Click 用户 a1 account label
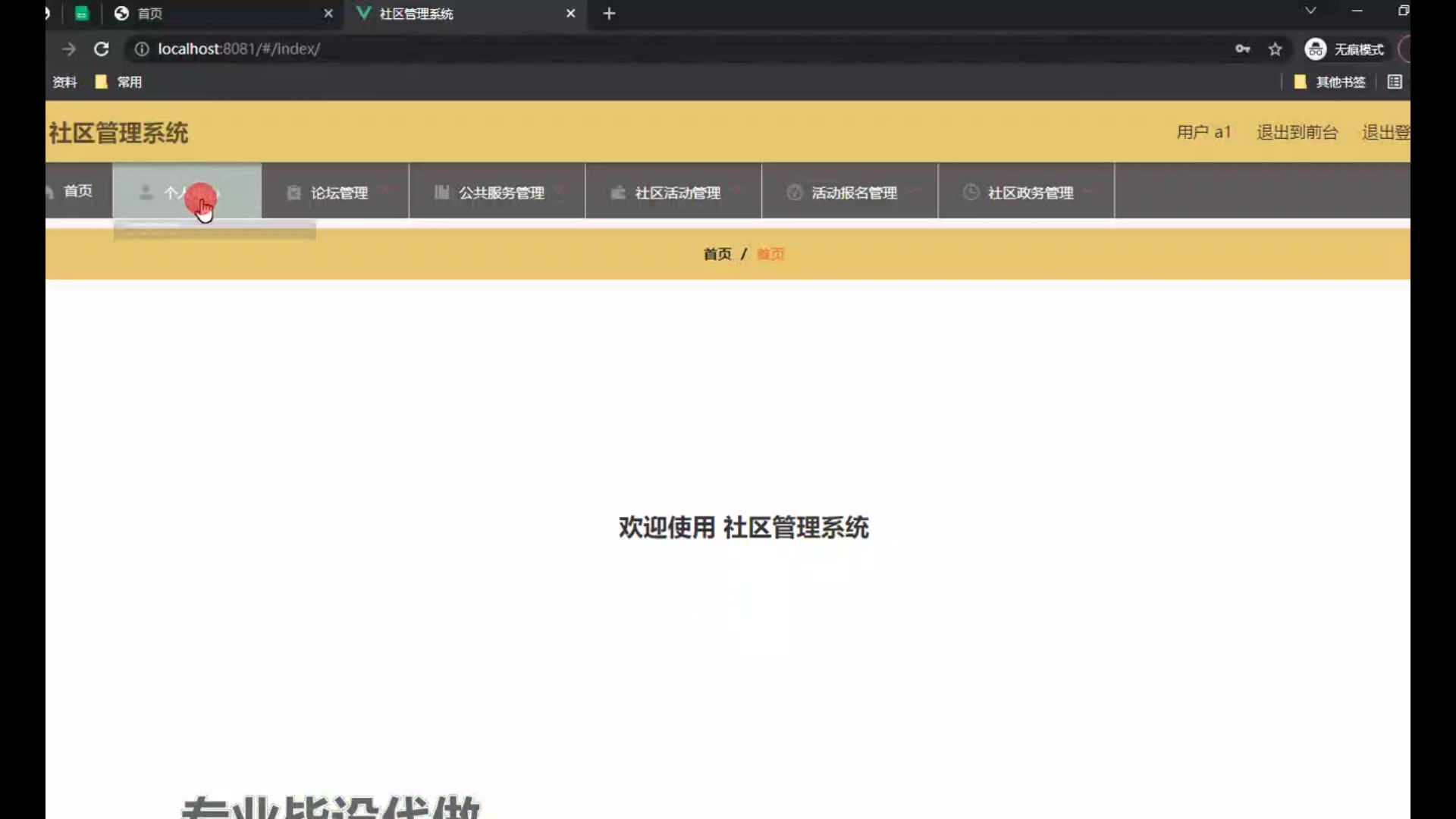 tap(1203, 133)
